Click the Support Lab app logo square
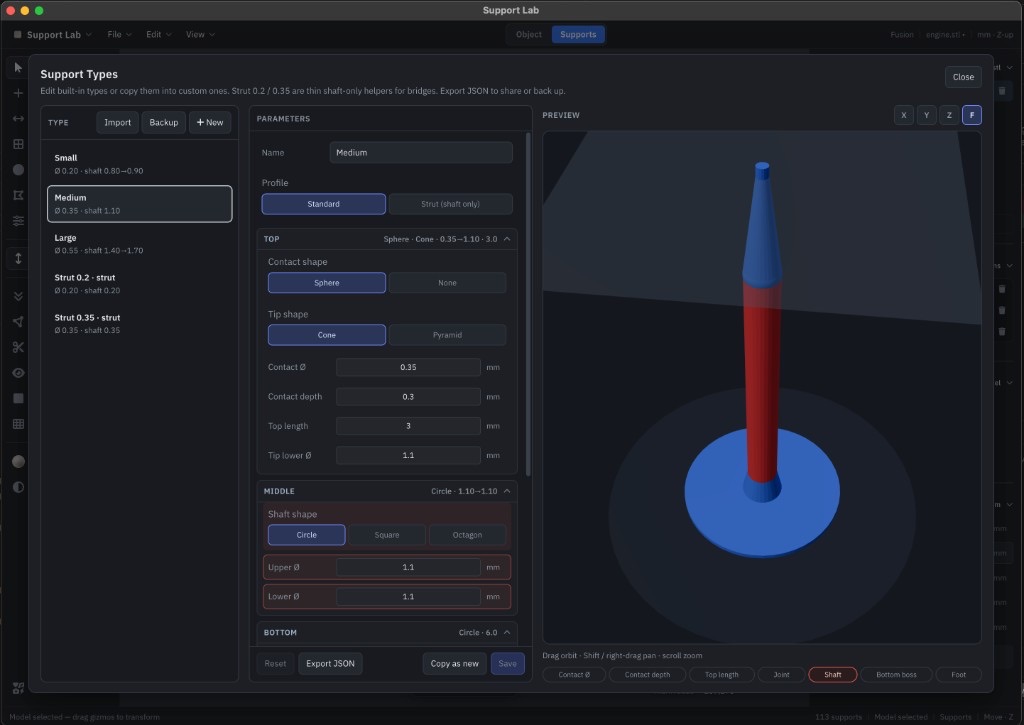 click(18, 35)
